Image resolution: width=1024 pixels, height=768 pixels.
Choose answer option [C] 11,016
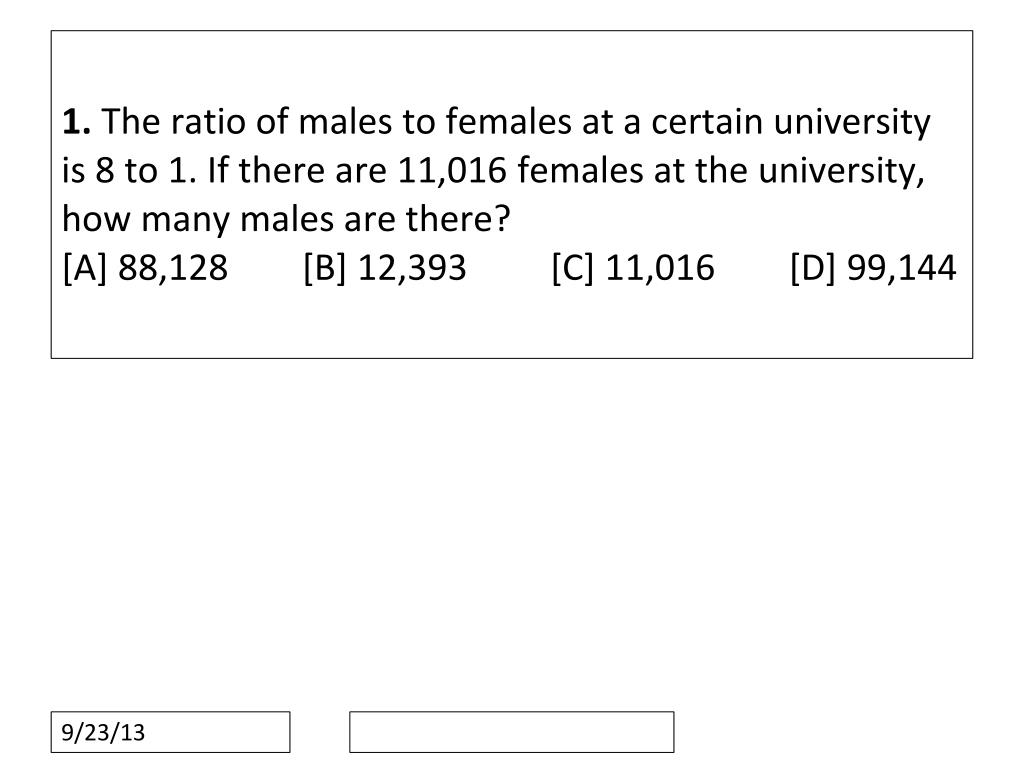633,268
